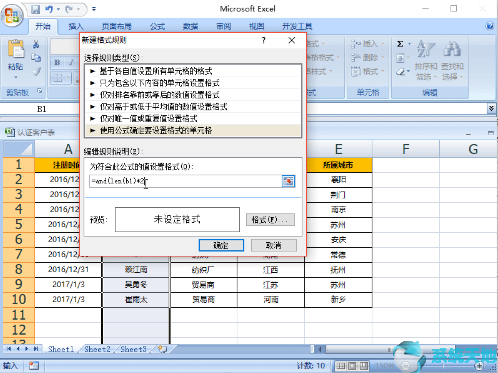This screenshot has height=373, width=498.
Task: Select rule type 仅对排名靠前或靠后的数值设置格式
Action: coord(193,95)
